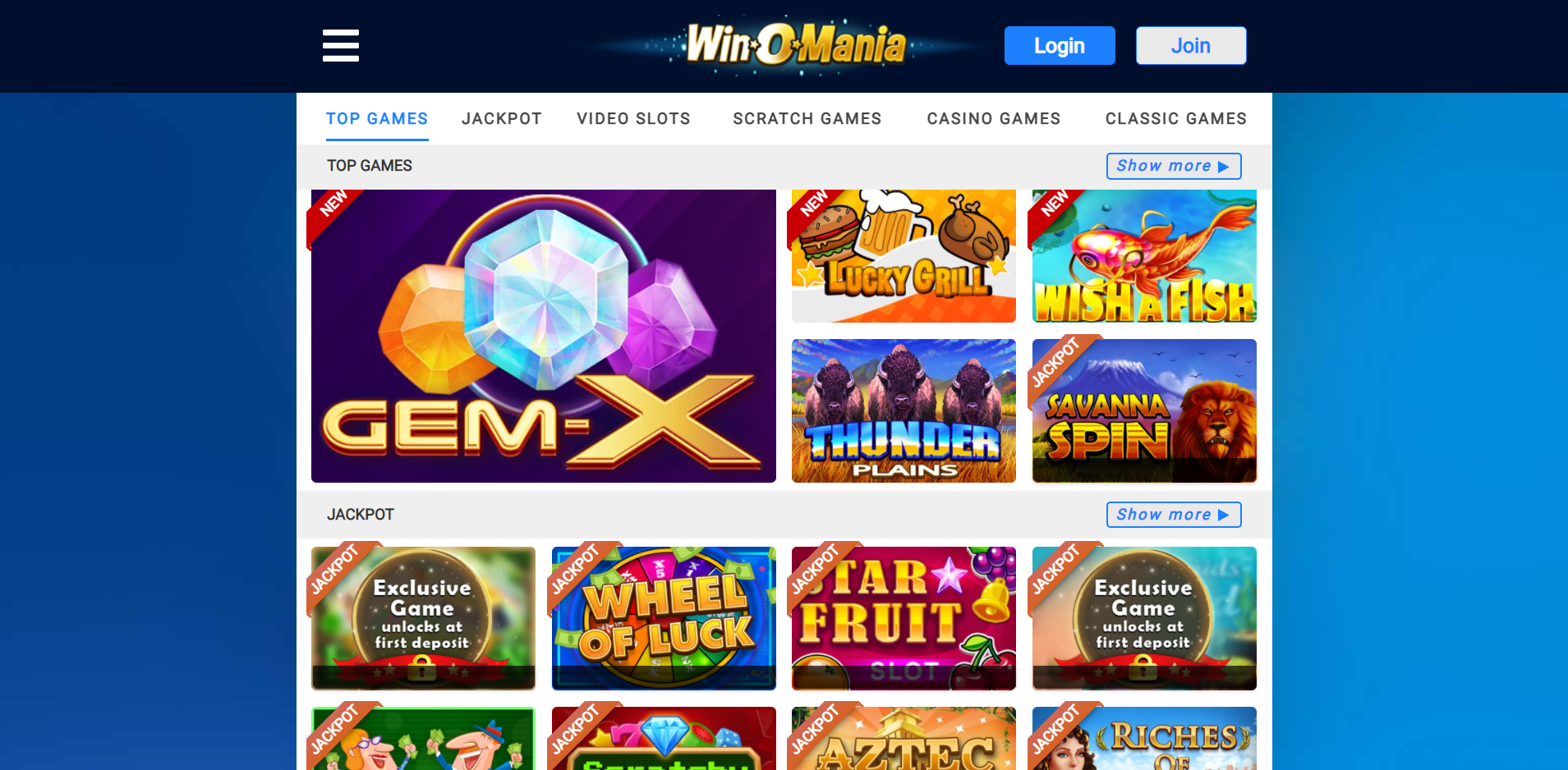
Task: Play the Thunder Plains game
Action: click(904, 410)
